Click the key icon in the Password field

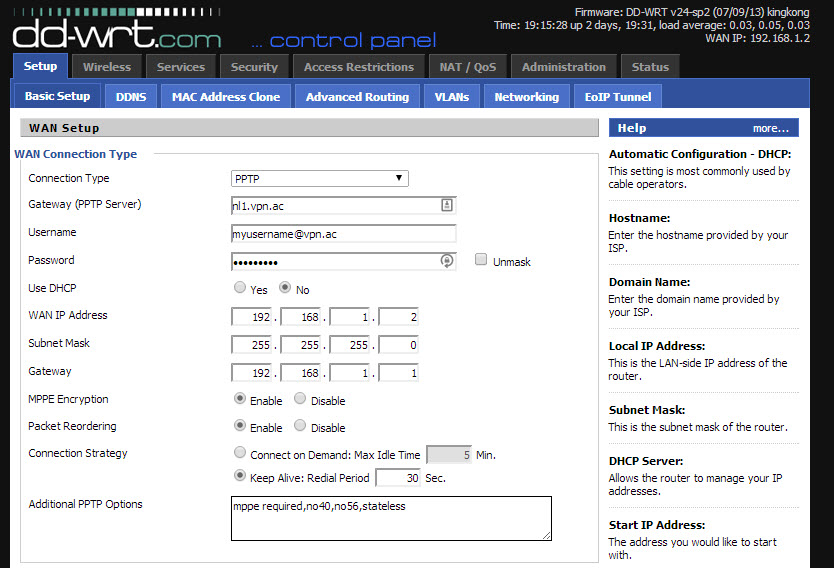[x=447, y=261]
